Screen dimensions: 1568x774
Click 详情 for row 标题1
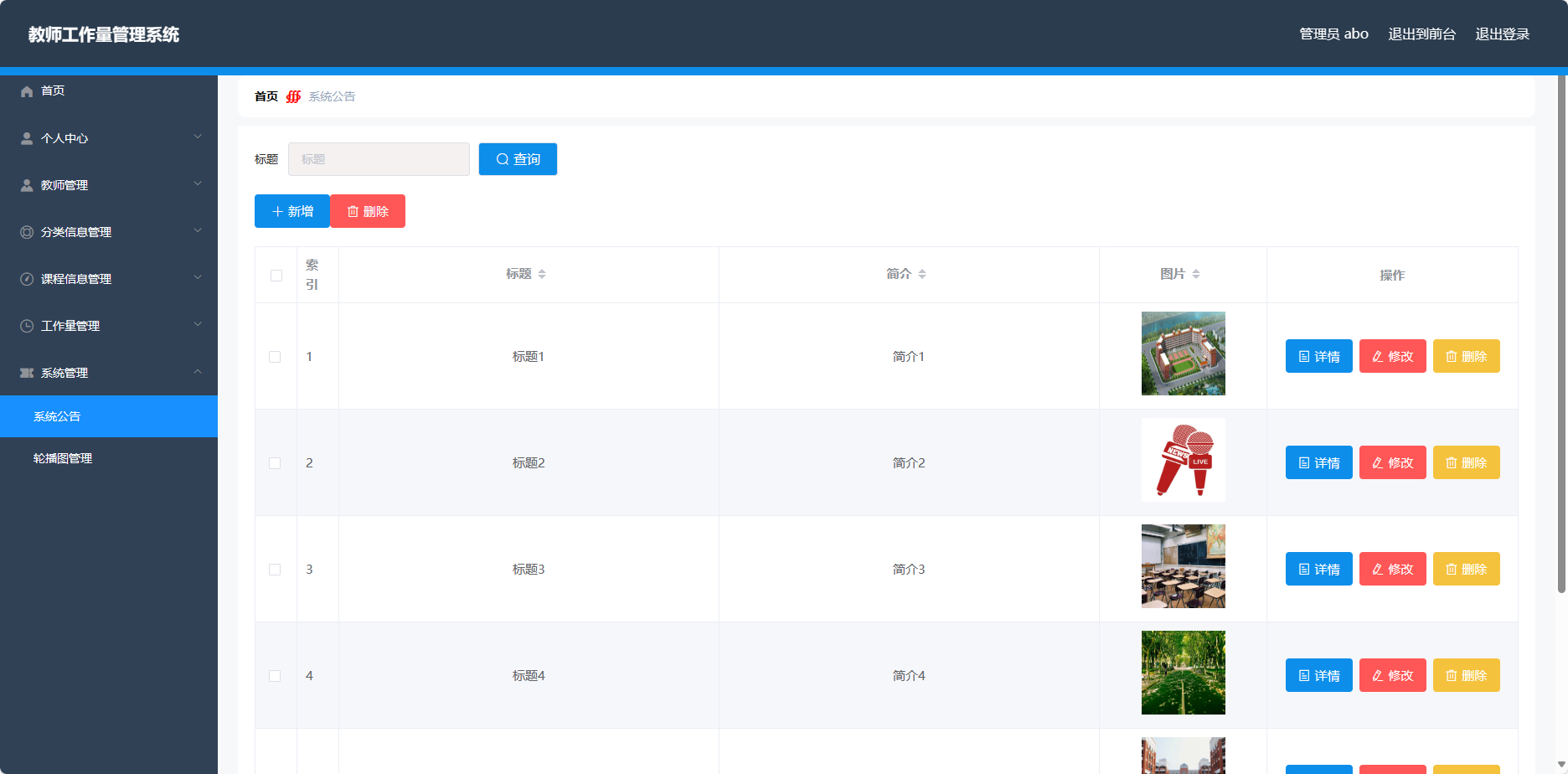coord(1318,356)
